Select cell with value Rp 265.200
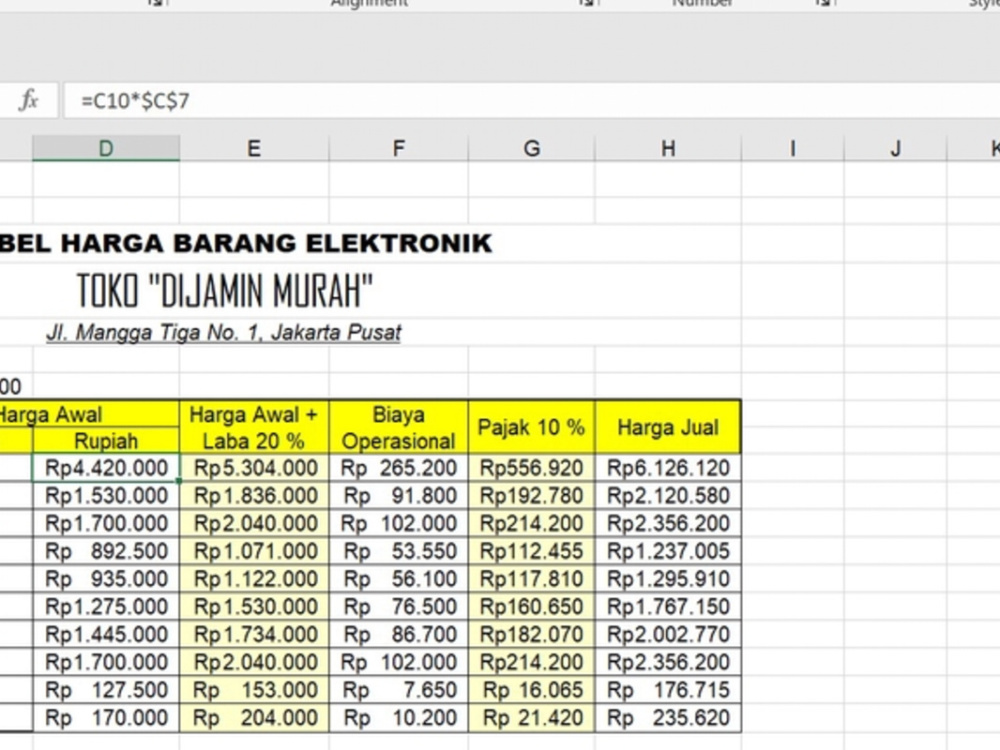 [399, 468]
